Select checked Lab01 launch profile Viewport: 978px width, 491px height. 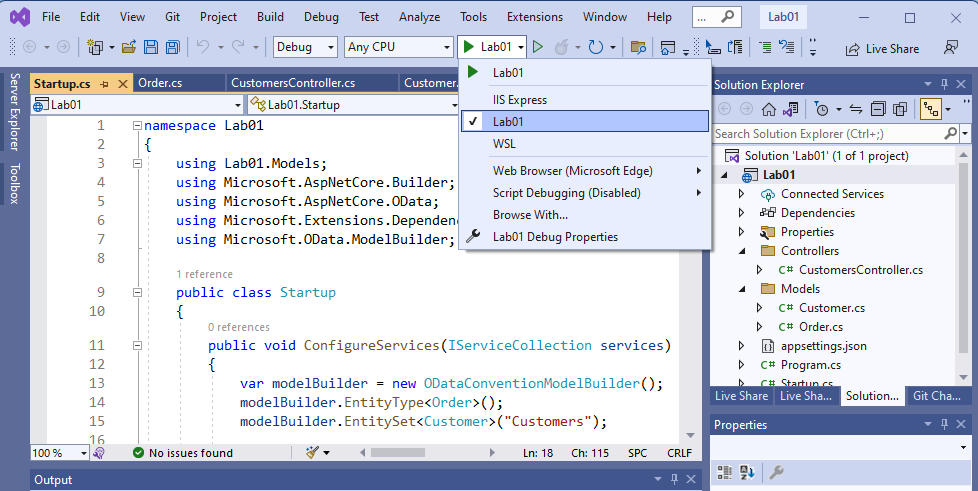point(585,122)
